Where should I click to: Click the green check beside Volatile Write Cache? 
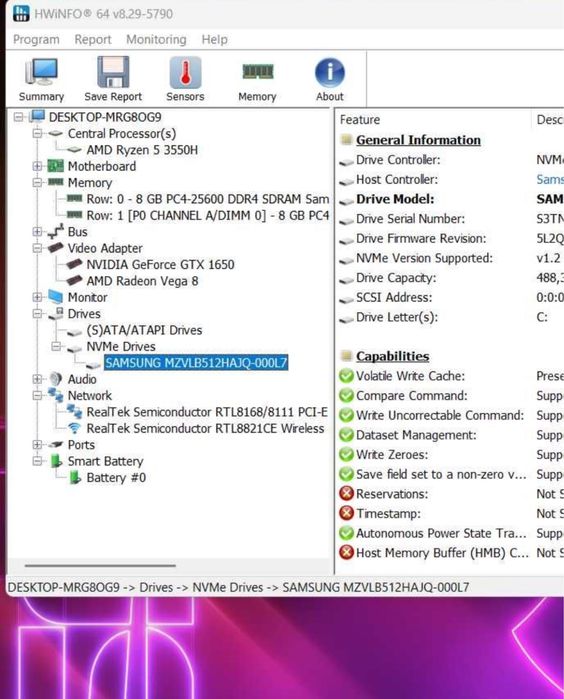coord(346,376)
